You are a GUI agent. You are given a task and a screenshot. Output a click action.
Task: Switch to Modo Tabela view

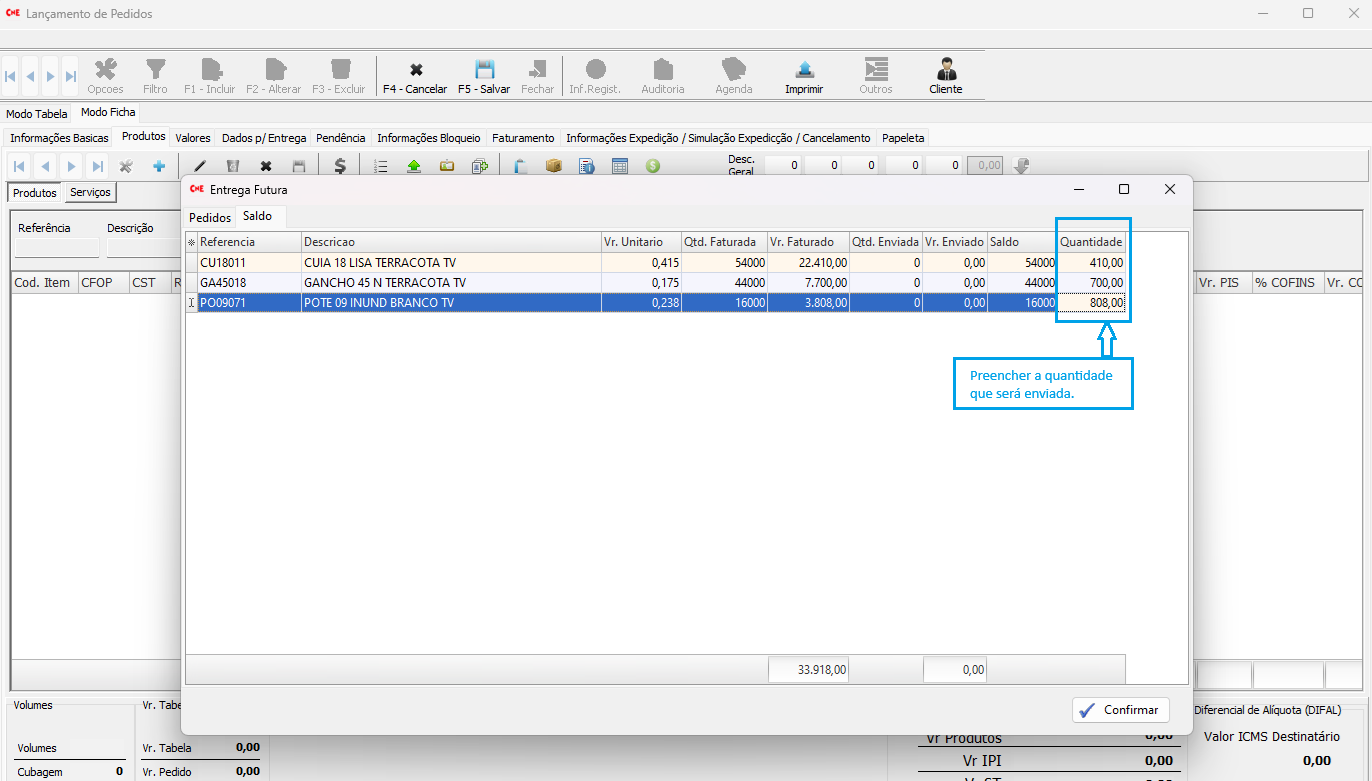[37, 114]
